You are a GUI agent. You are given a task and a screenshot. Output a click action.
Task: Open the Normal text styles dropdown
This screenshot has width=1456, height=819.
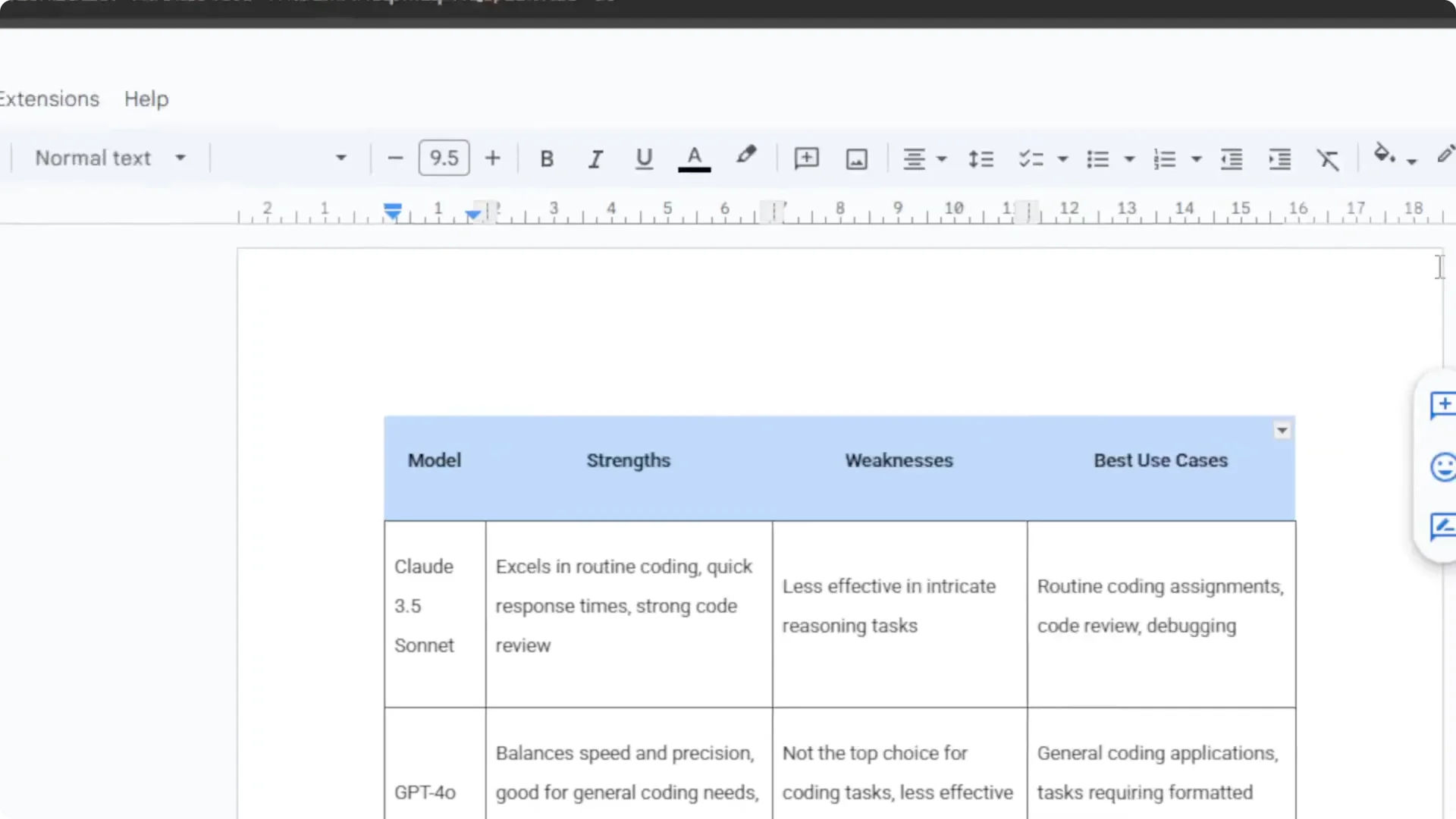click(110, 157)
